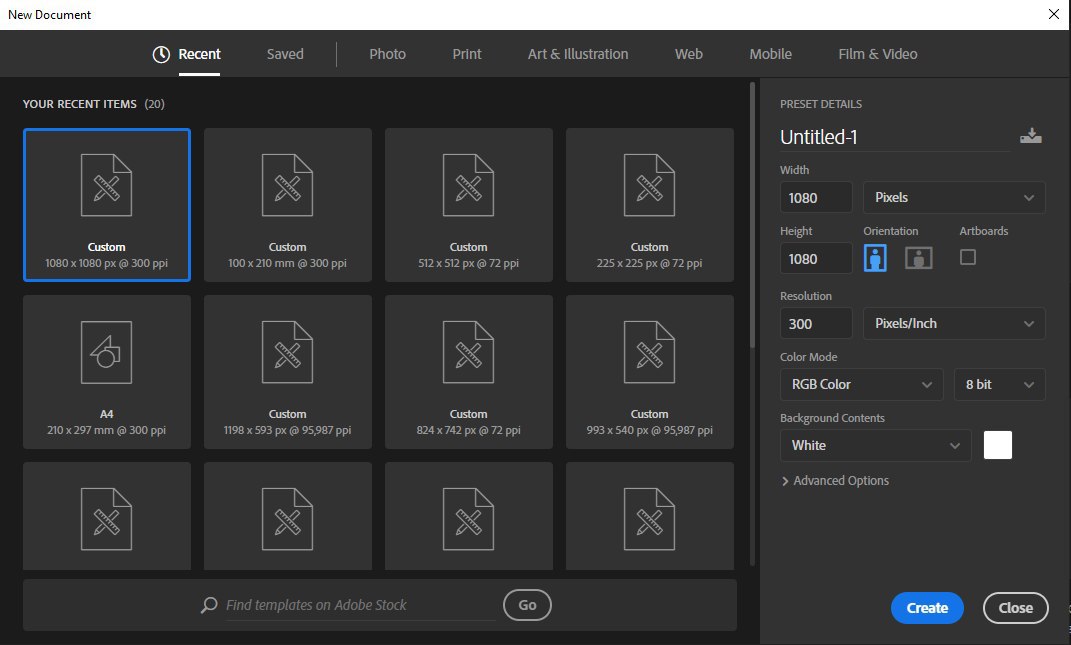Select the A4 210 x 297 mm preset

[107, 372]
